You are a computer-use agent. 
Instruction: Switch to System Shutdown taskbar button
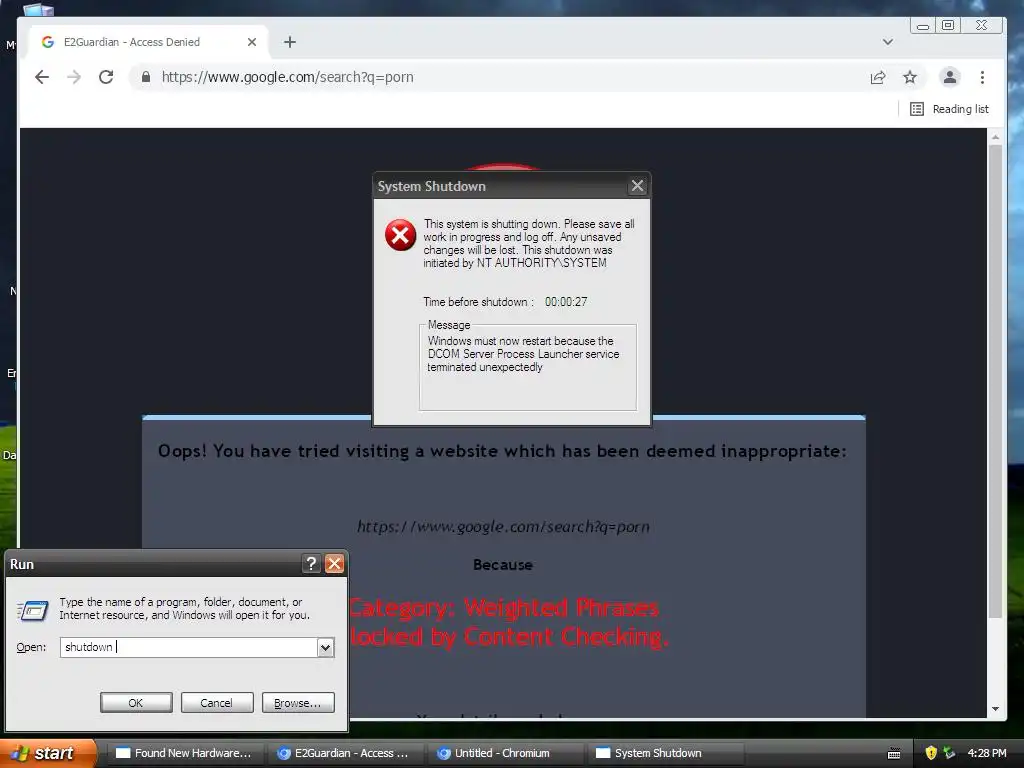coord(666,753)
